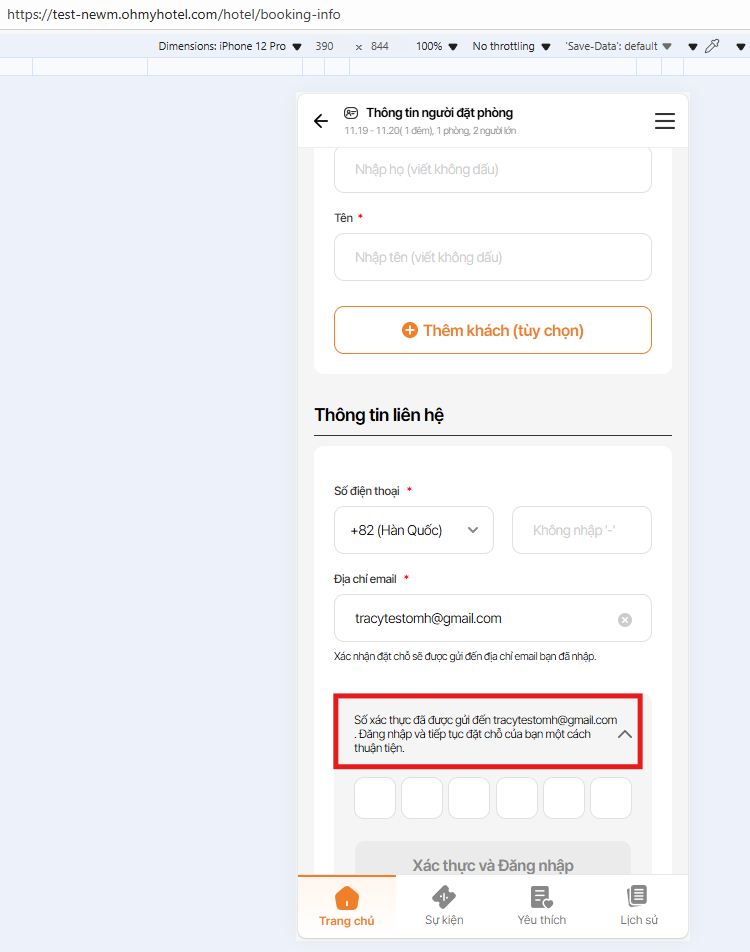Image resolution: width=750 pixels, height=952 pixels.
Task: Open the hamburger menu
Action: [665, 121]
